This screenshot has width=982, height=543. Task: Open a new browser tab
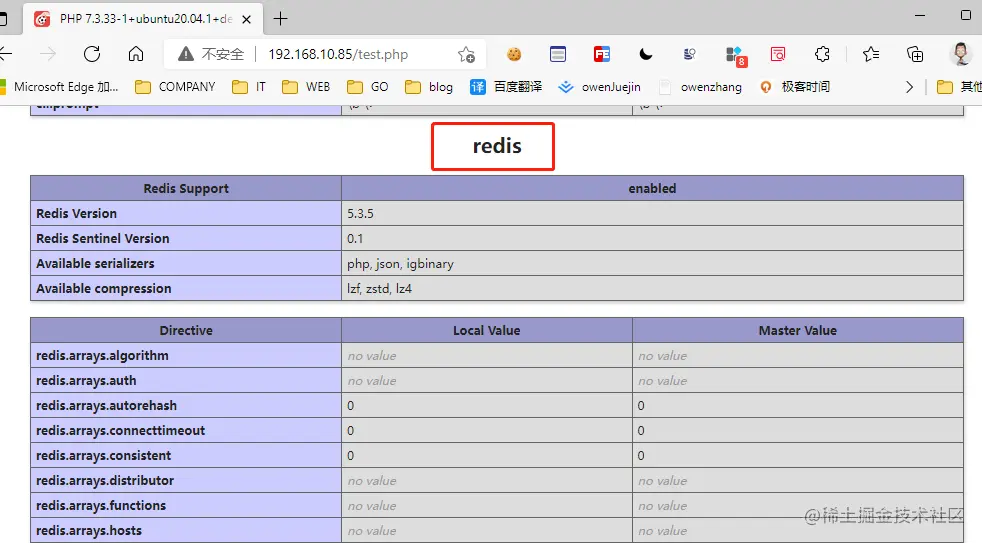click(x=281, y=19)
